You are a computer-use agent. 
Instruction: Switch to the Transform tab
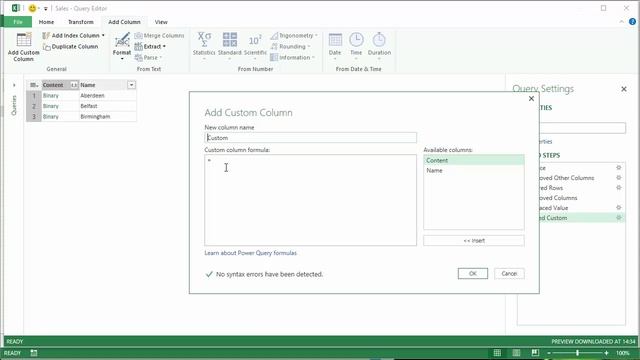click(x=80, y=22)
